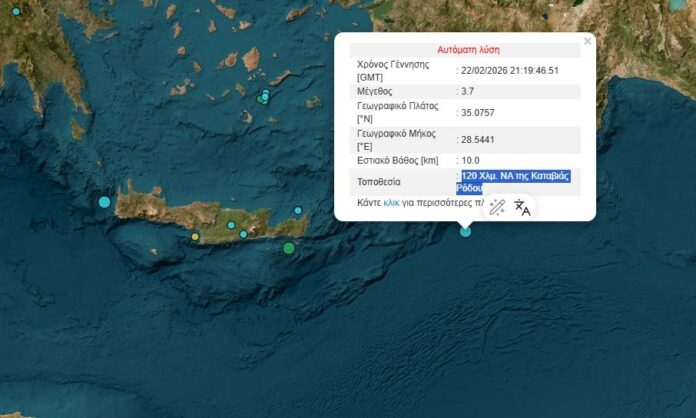Select the green marker southeast of Crete
This screenshot has width=696, height=418.
(289, 248)
